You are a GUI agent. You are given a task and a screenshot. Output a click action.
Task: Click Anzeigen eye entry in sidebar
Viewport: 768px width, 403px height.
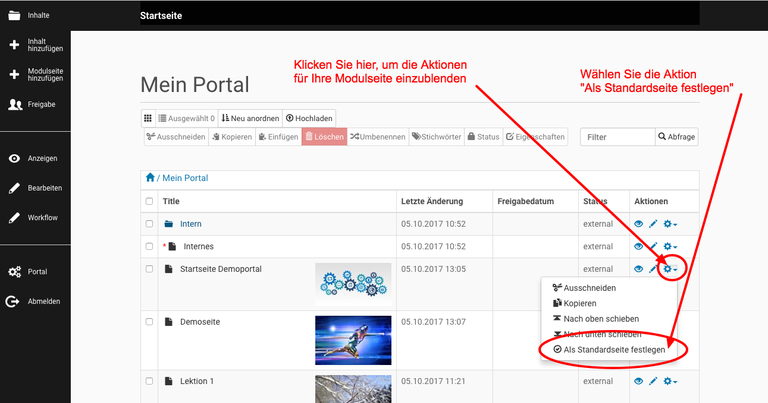click(33, 158)
